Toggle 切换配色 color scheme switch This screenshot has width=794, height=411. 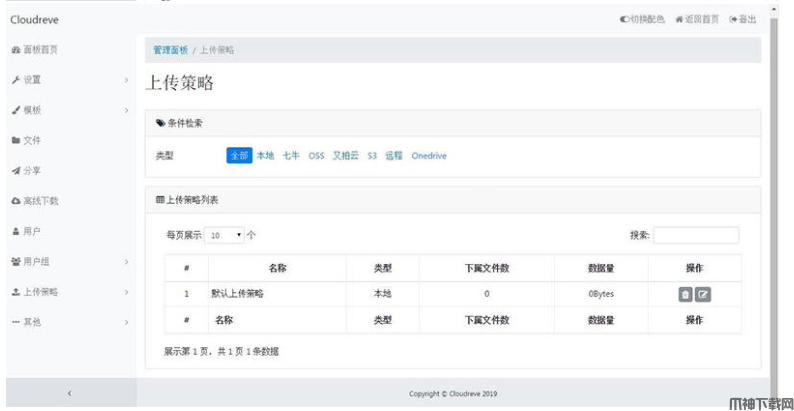coord(642,19)
